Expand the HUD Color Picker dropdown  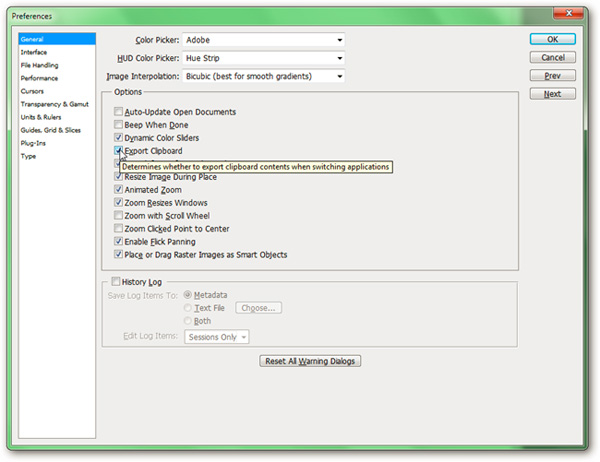click(340, 58)
